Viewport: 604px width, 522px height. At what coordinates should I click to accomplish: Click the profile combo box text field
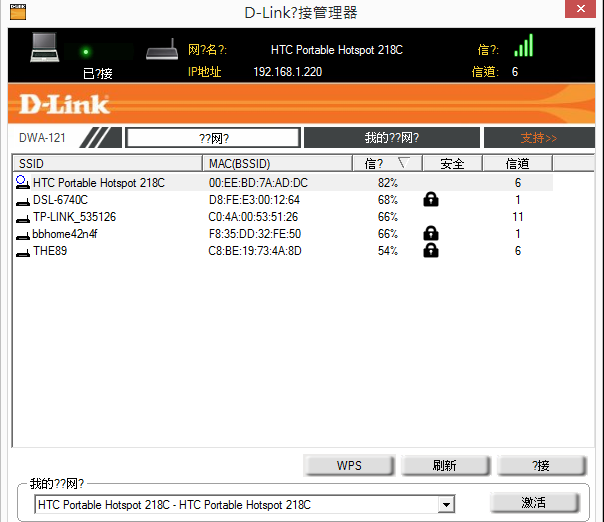236,505
